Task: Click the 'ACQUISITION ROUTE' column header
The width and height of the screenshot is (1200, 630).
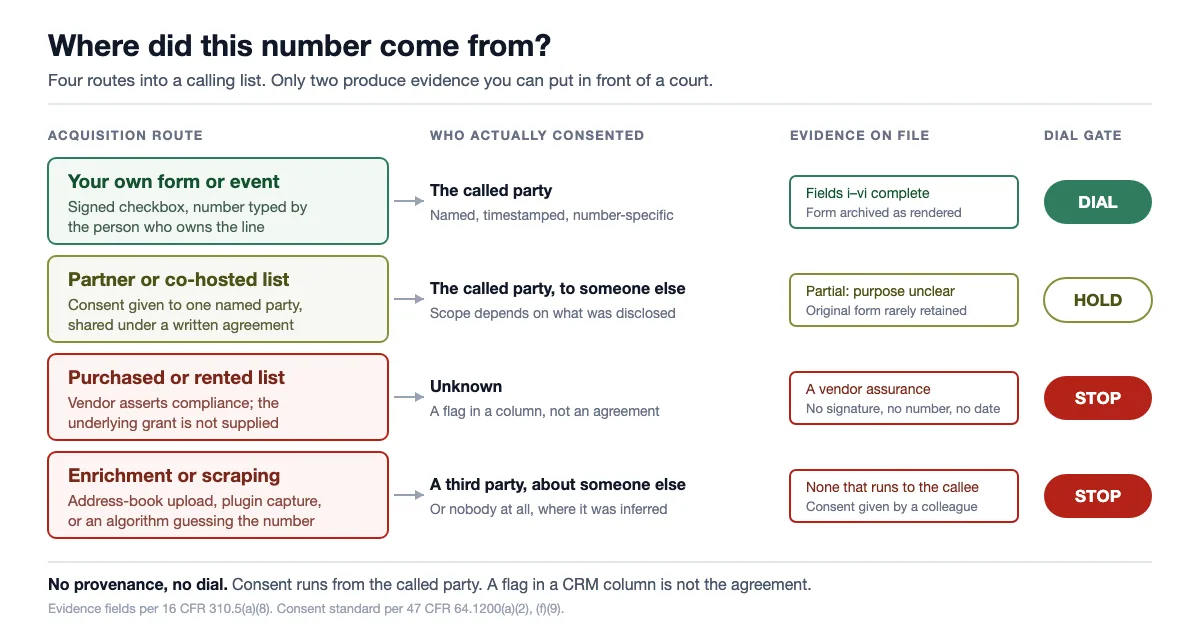Action: [125, 135]
